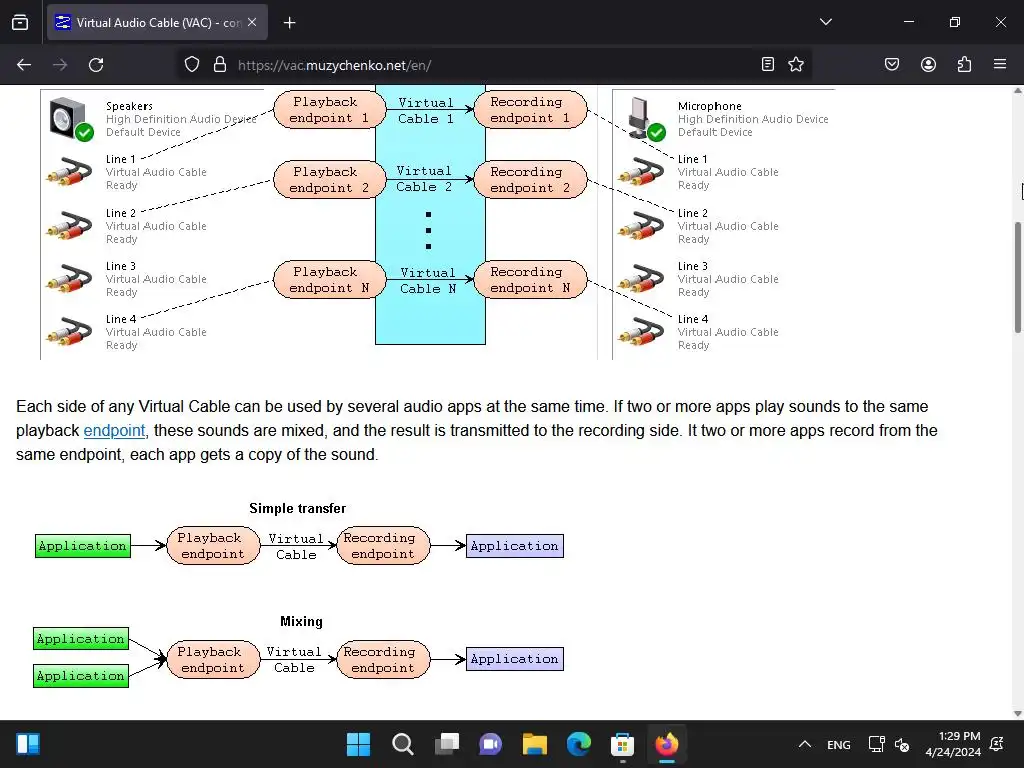Open network and volume quick settings

(889, 744)
